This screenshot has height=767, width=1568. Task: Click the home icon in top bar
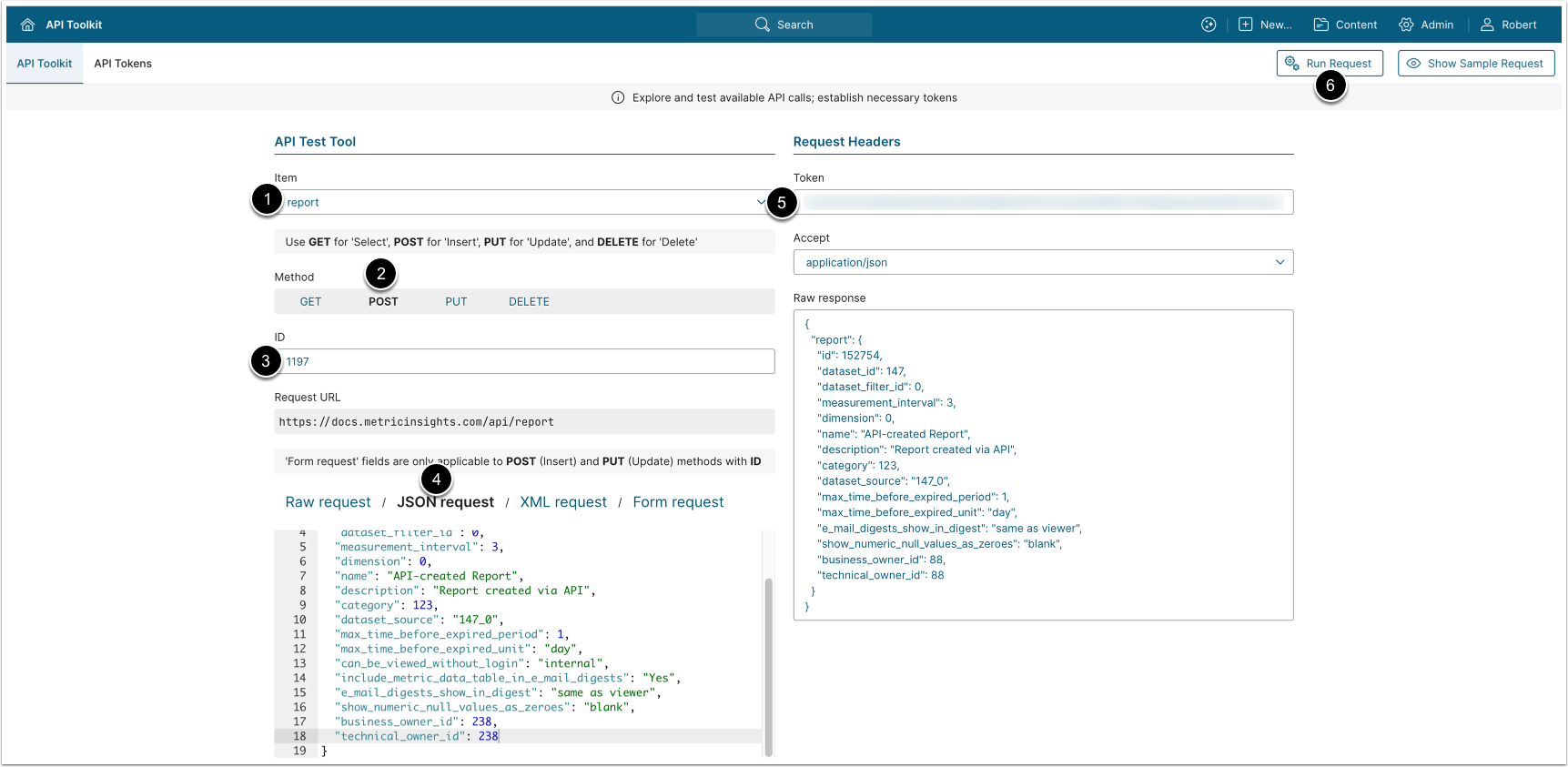point(27,25)
